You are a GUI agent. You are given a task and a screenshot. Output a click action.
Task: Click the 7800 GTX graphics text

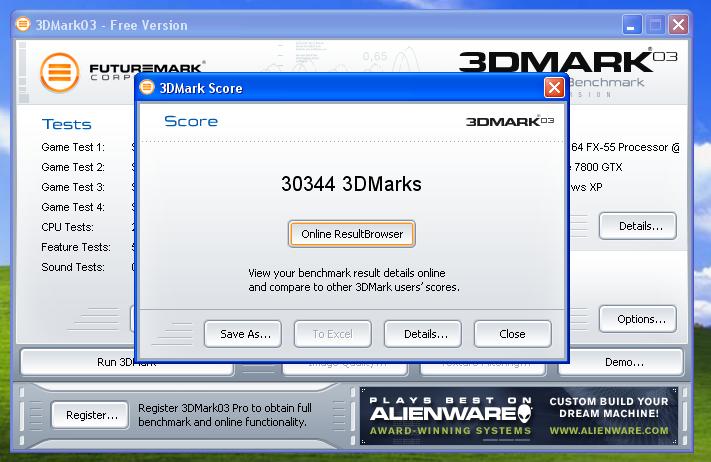pyautogui.click(x=598, y=167)
